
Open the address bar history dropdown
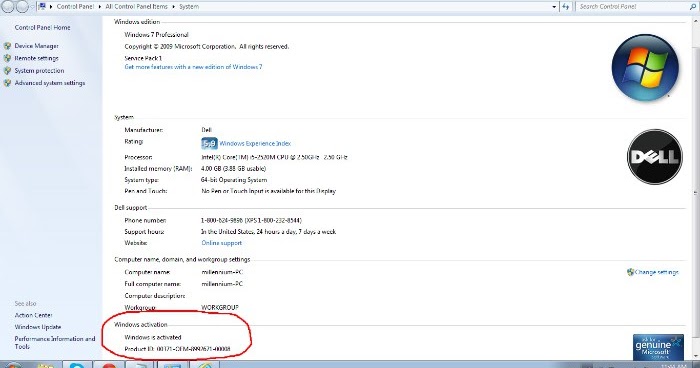tap(554, 7)
